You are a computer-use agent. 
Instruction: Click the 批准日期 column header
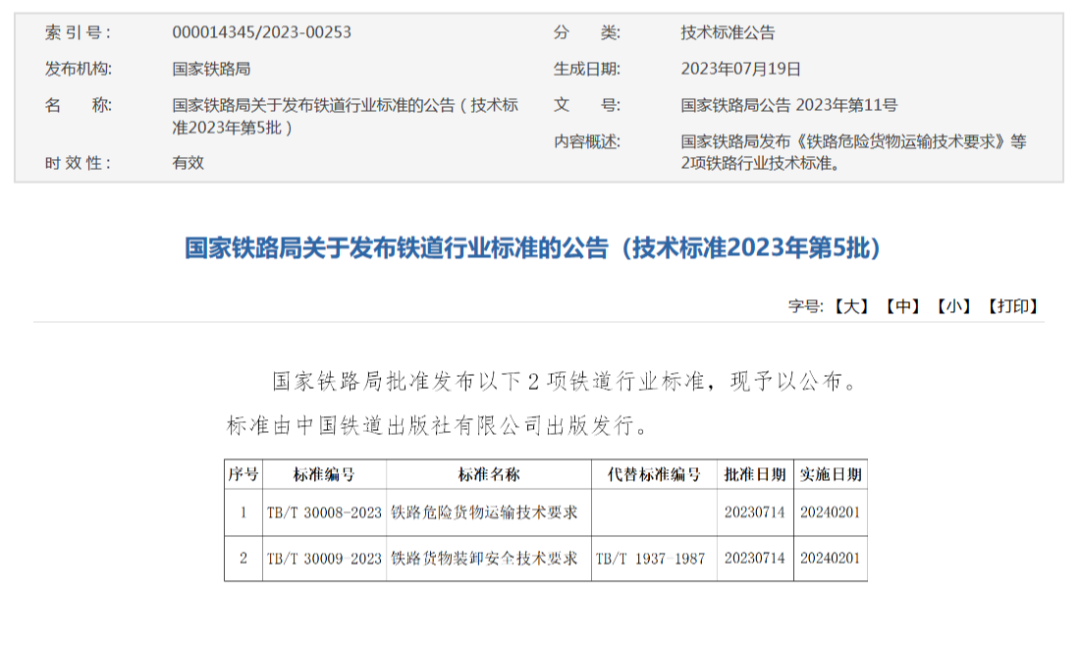coord(755,474)
